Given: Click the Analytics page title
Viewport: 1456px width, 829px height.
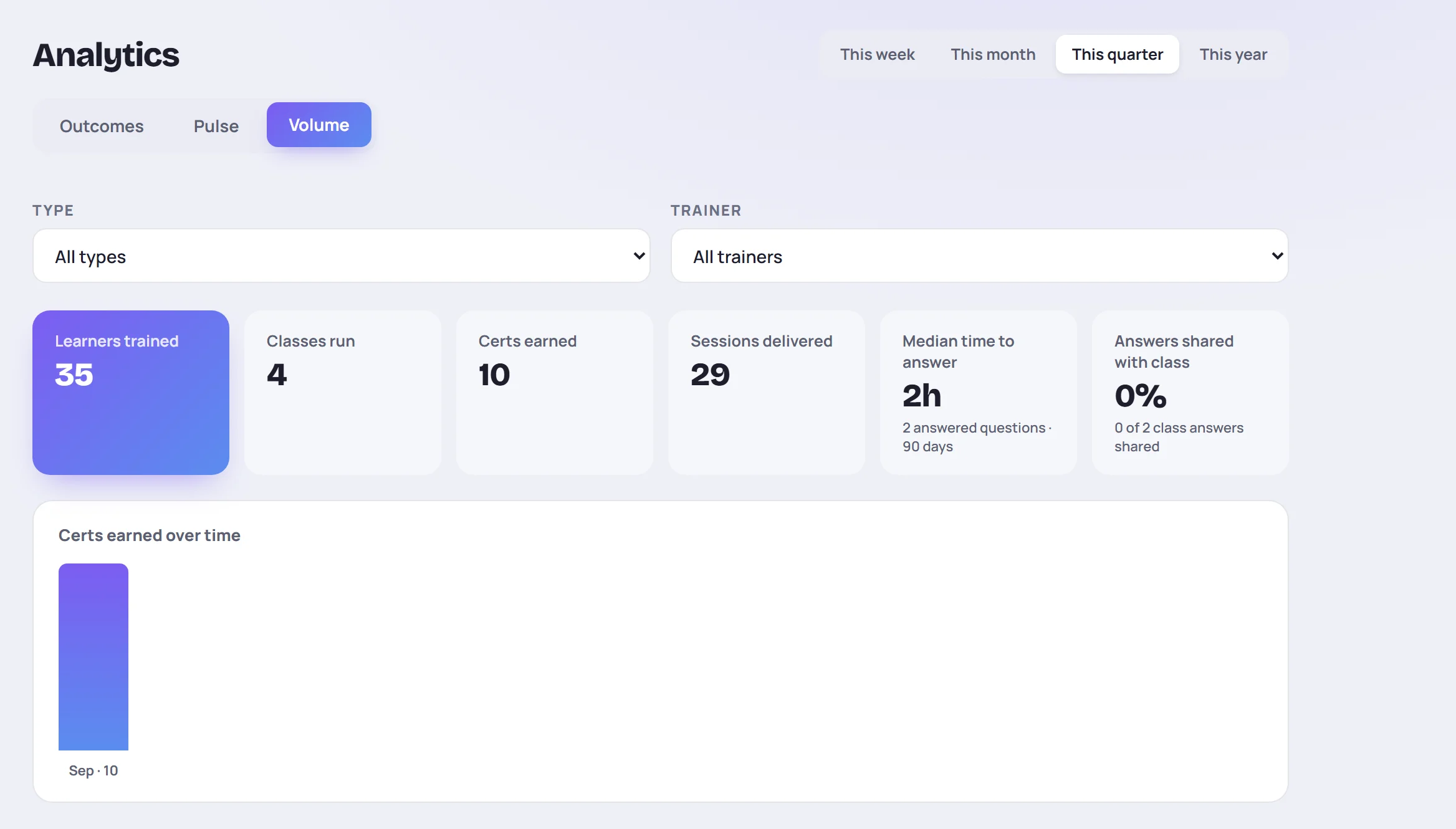Looking at the screenshot, I should tap(106, 55).
